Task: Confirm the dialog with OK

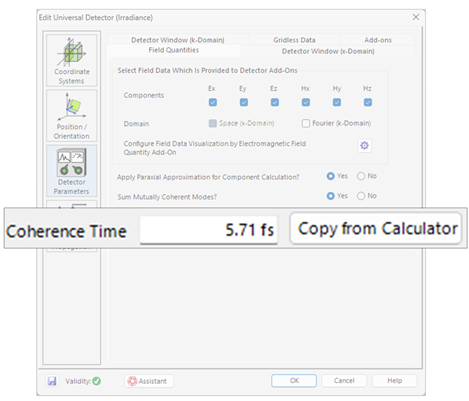Action: click(x=294, y=381)
